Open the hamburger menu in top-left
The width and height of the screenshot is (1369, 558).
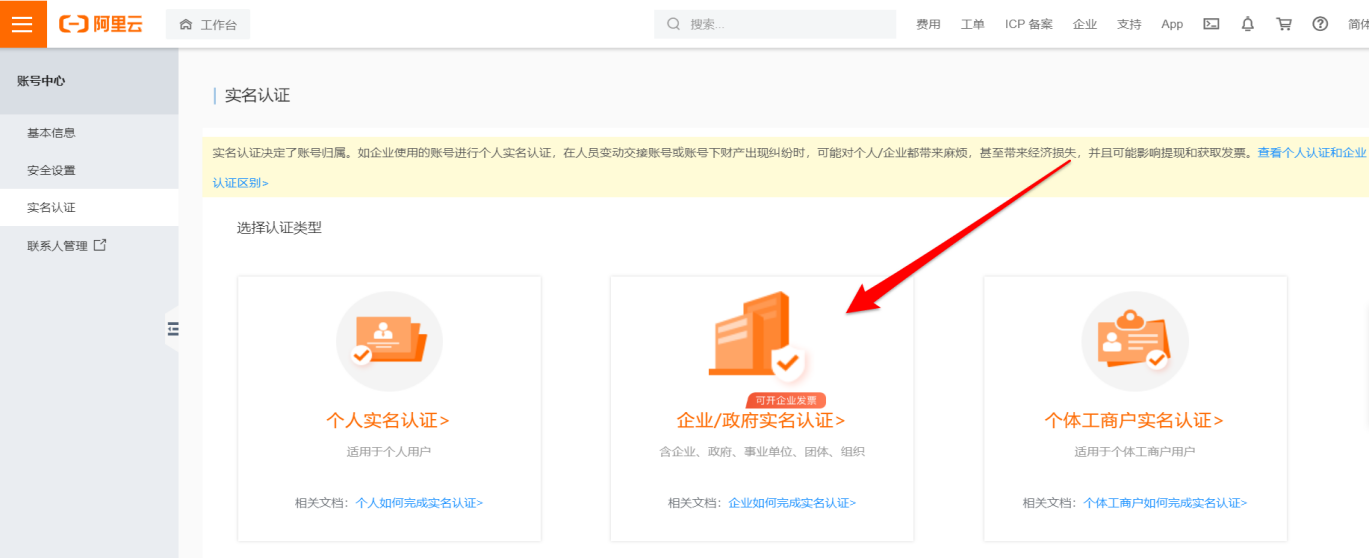click(22, 24)
